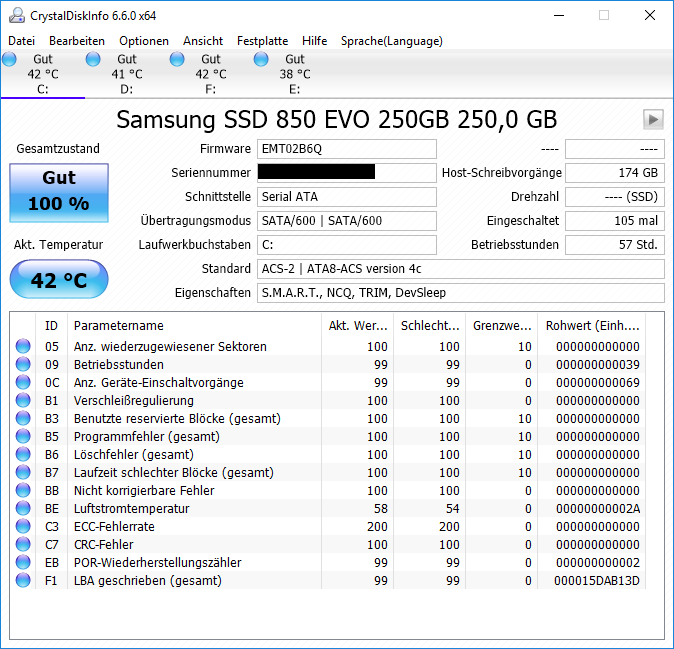Screen dimensions: 674x649
Task: Click Host-Schreibvorgänge value 174 GB
Action: pyautogui.click(x=615, y=173)
